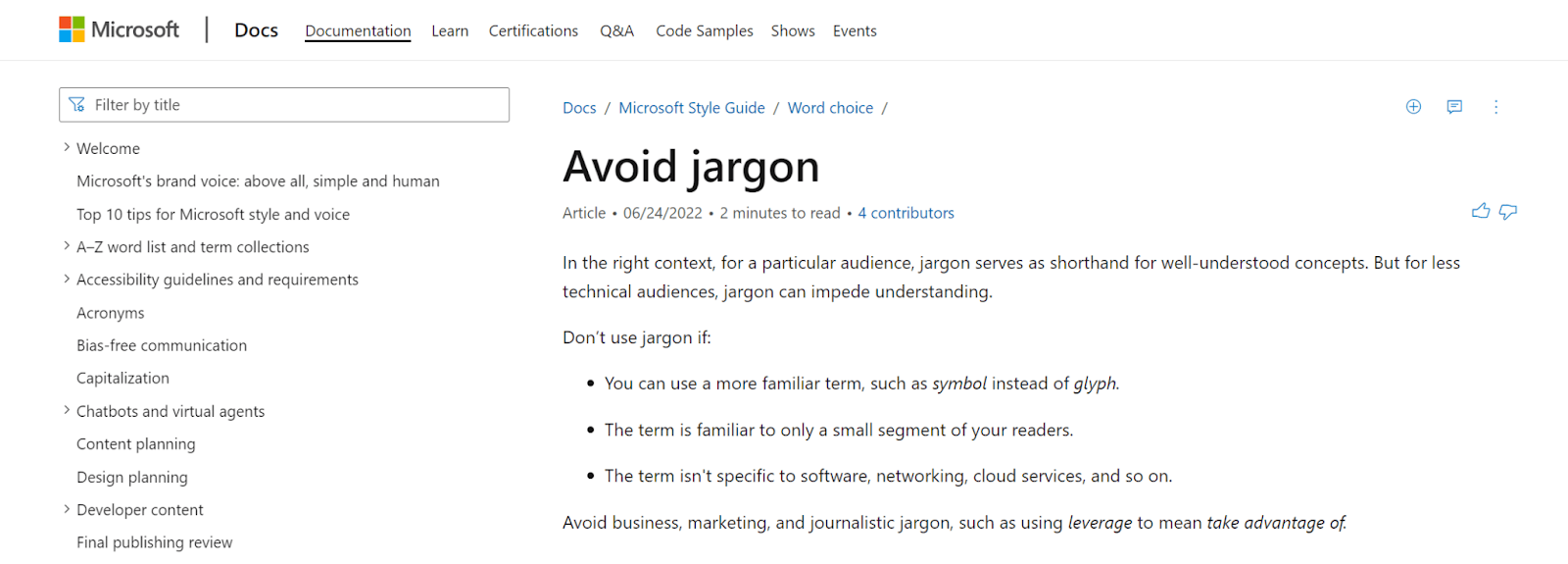Open the Documentation tab
The height and width of the screenshot is (564, 1568).
point(358,30)
